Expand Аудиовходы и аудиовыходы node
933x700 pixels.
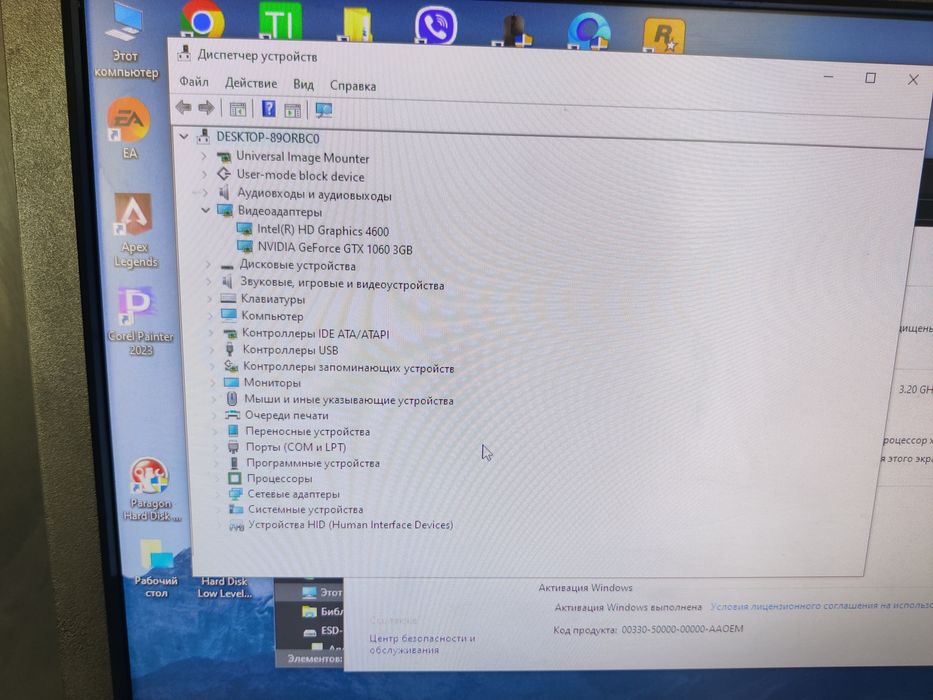pos(204,192)
